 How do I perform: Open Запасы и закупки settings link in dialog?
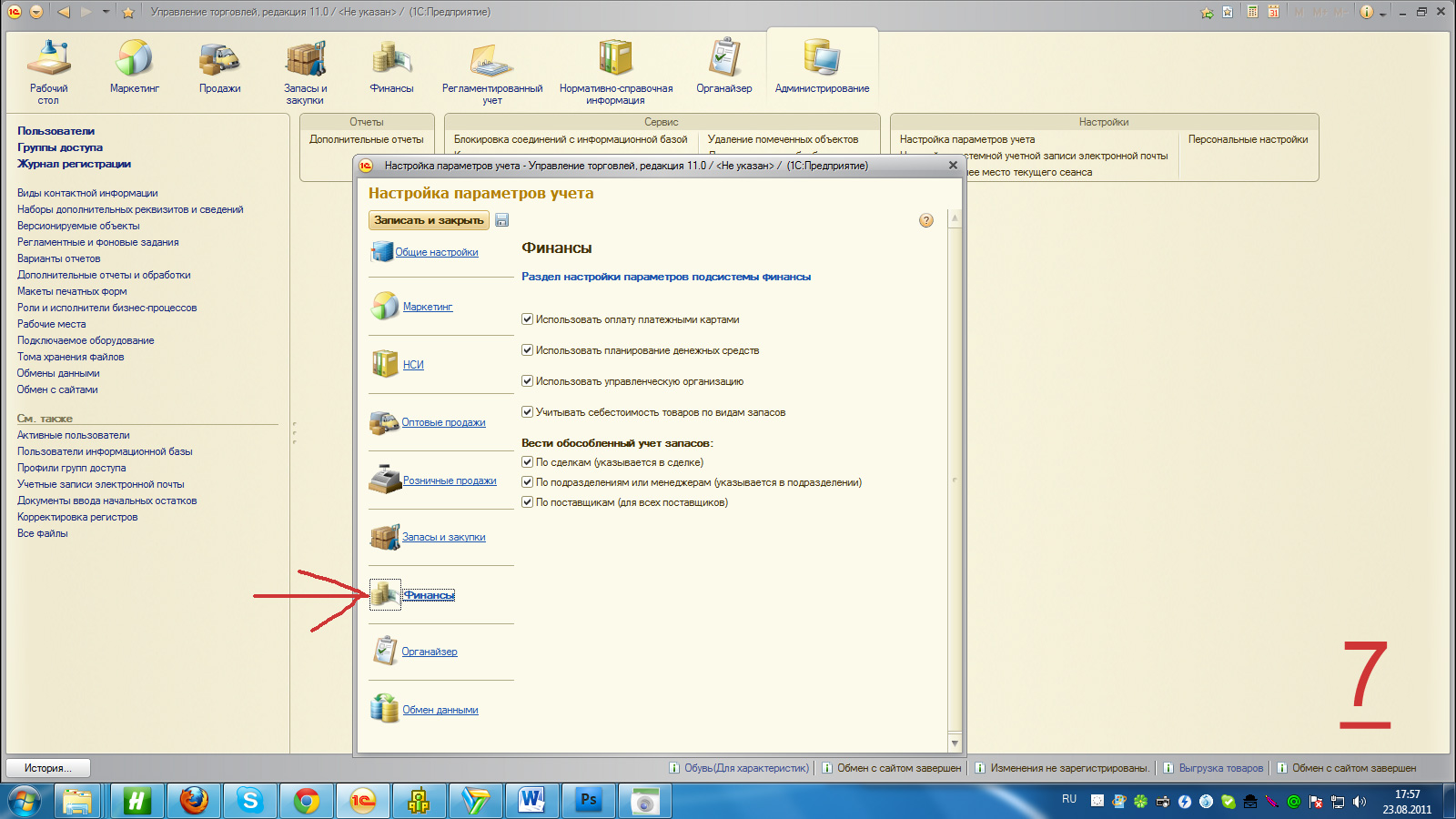pyautogui.click(x=444, y=537)
